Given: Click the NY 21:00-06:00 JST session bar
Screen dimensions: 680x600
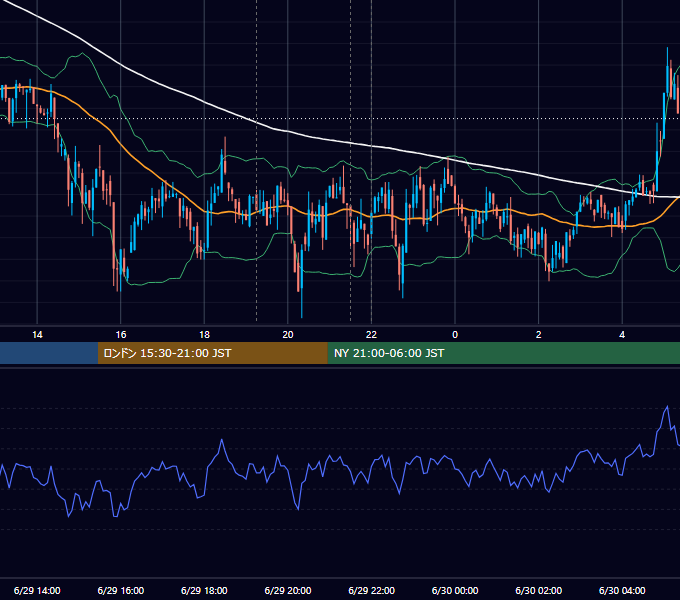Looking at the screenshot, I should tap(503, 353).
